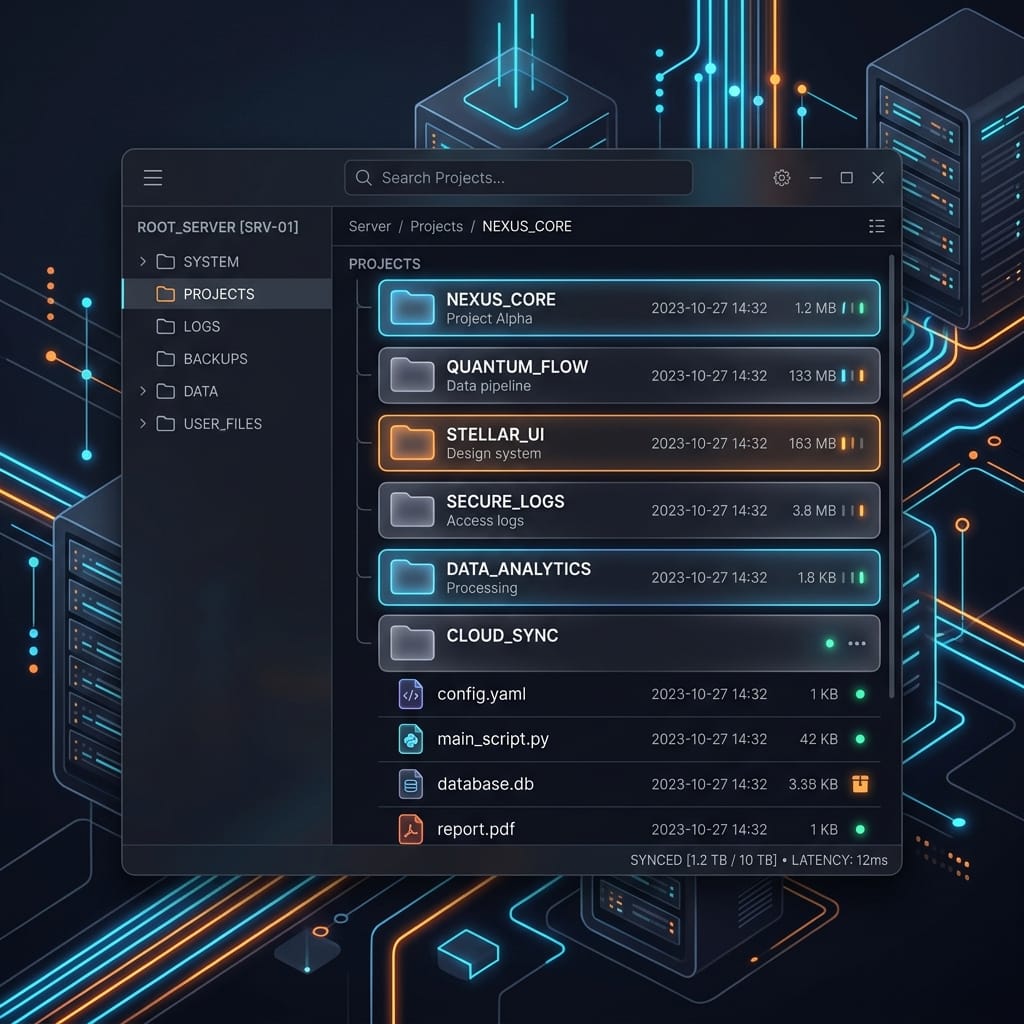
Task: Click the BACKUPS folder icon
Action: click(x=166, y=359)
